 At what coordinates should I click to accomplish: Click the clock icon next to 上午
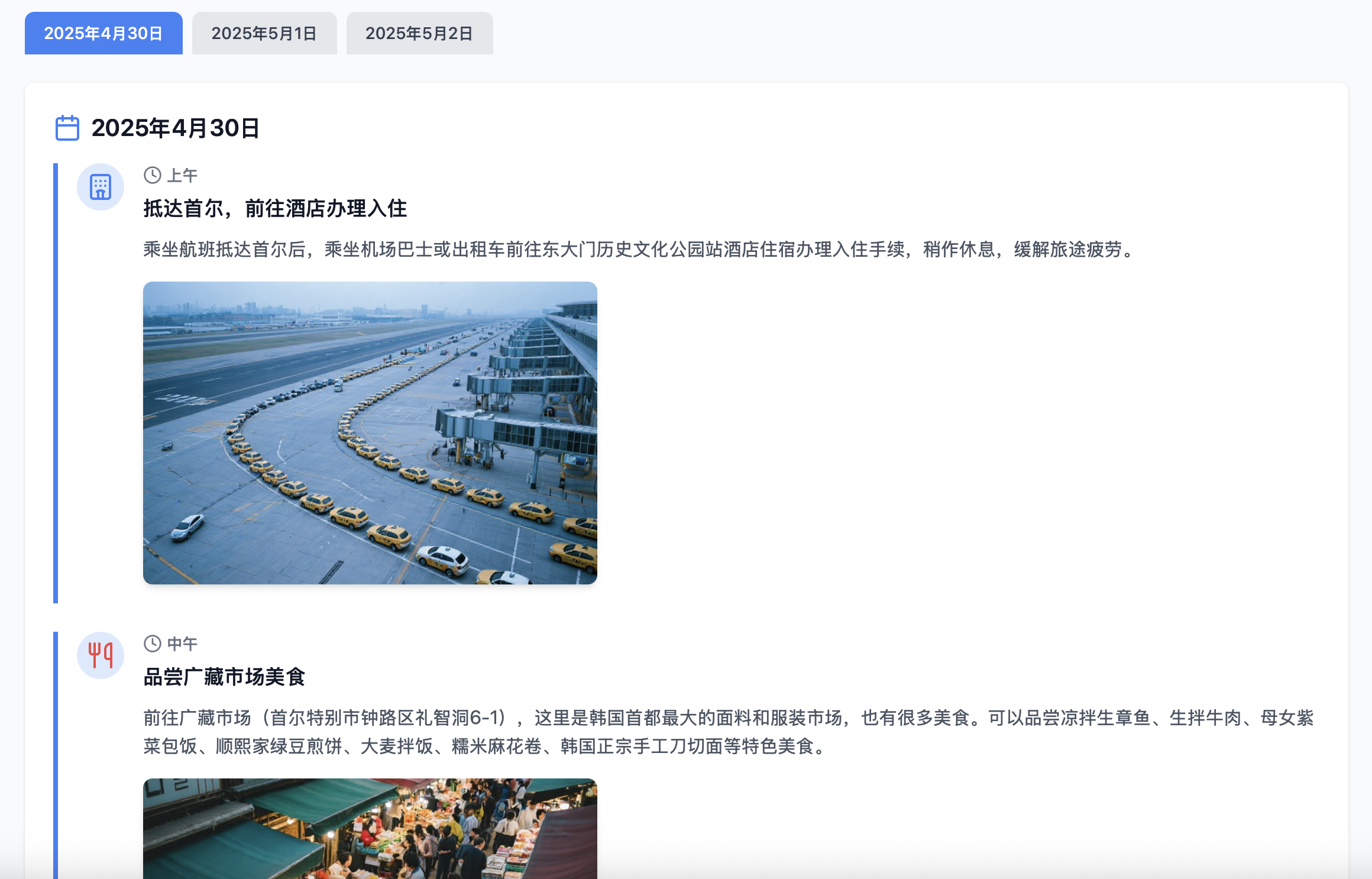pyautogui.click(x=153, y=175)
